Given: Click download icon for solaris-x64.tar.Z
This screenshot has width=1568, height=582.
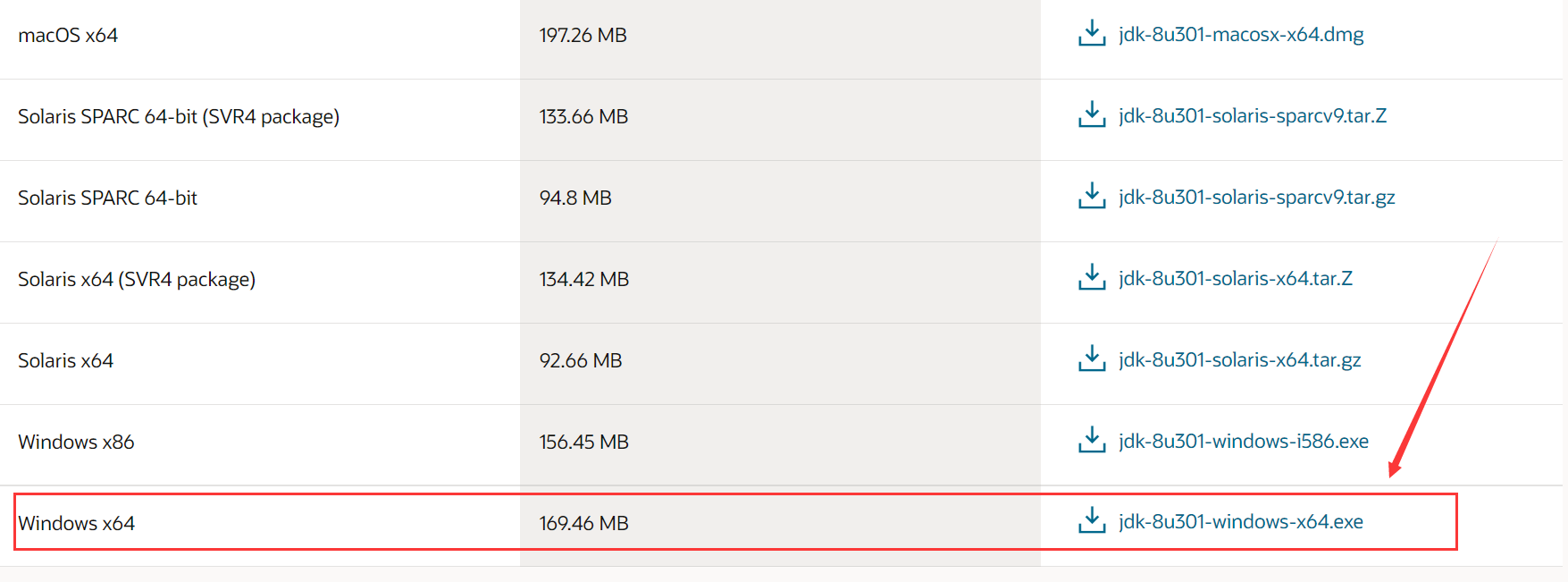Looking at the screenshot, I should (1092, 278).
